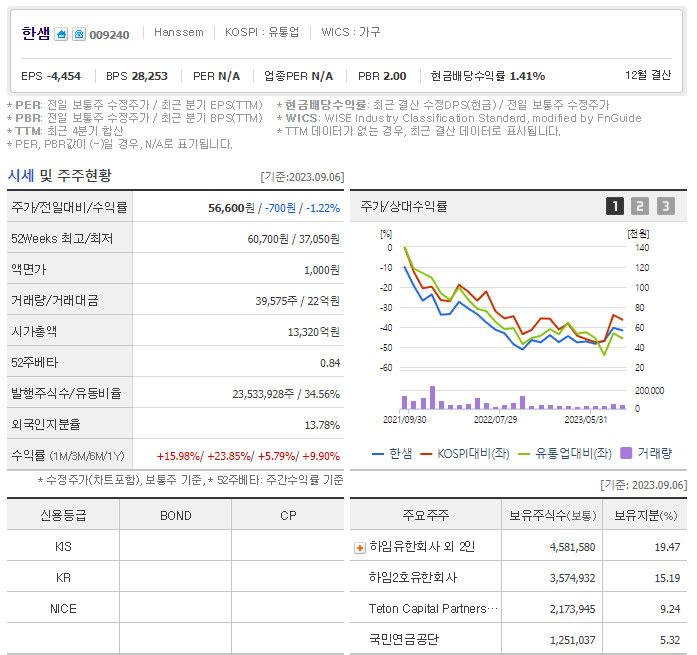The image size is (697, 655).
Task: Click the purple 거래량 legend square
Action: point(626,453)
